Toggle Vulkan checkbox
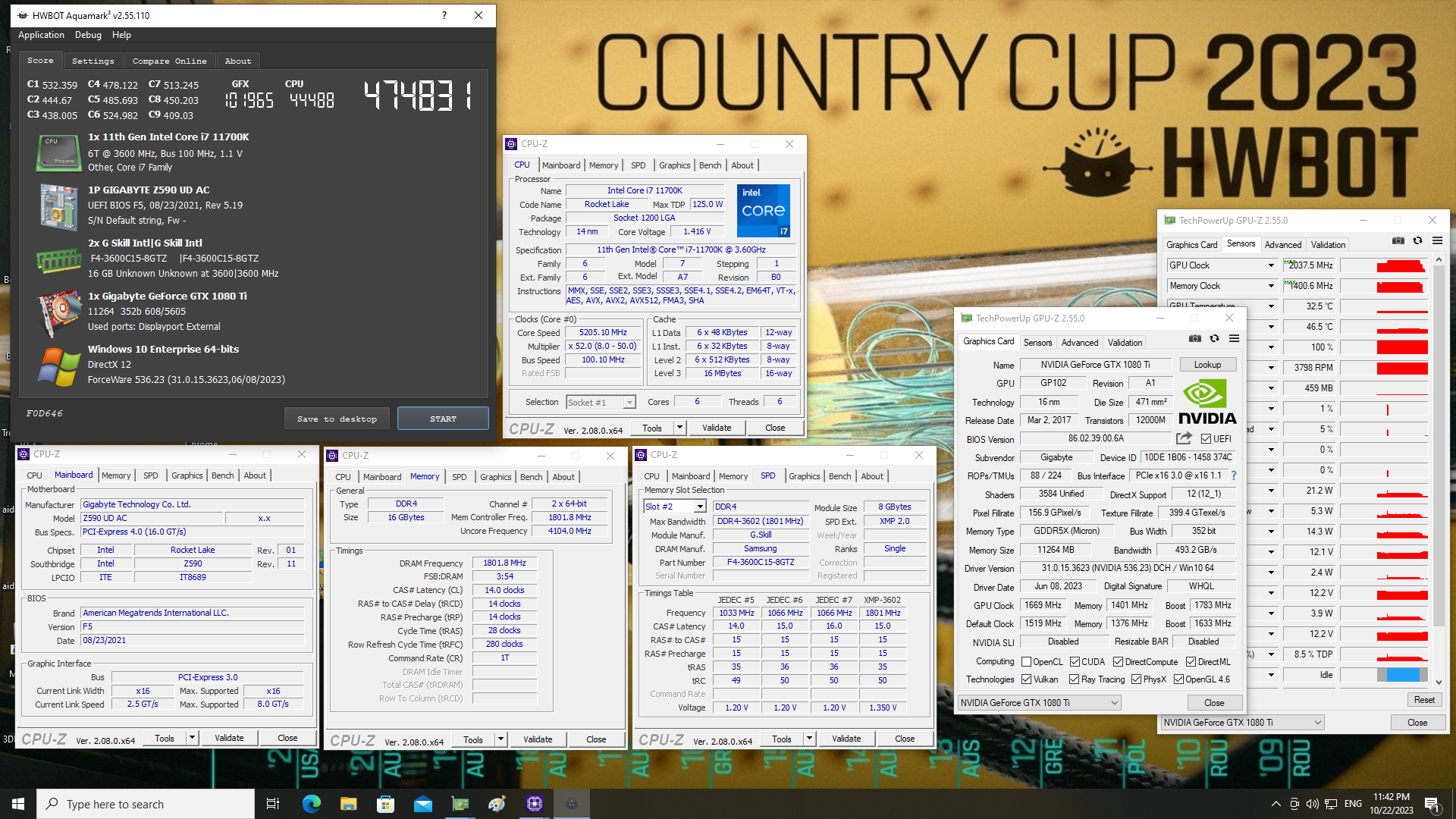The width and height of the screenshot is (1456, 819). click(1026, 679)
